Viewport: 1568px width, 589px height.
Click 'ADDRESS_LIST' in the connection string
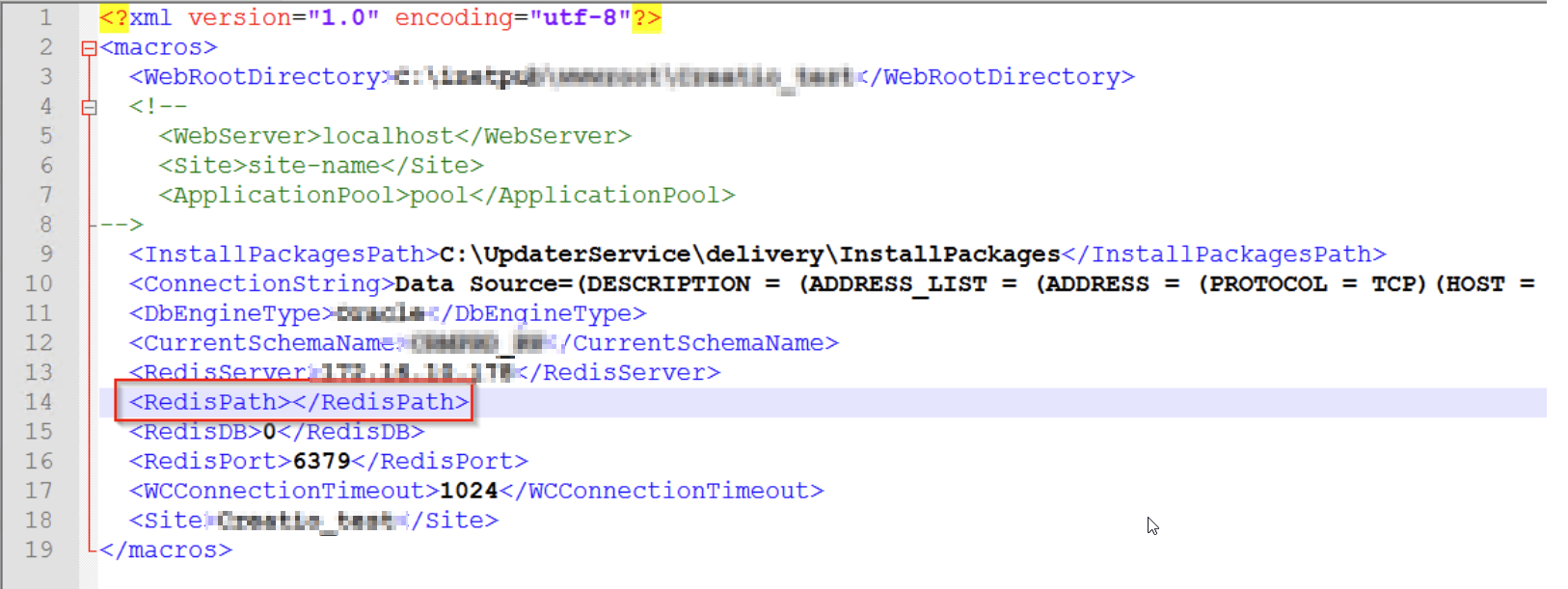pyautogui.click(x=897, y=284)
